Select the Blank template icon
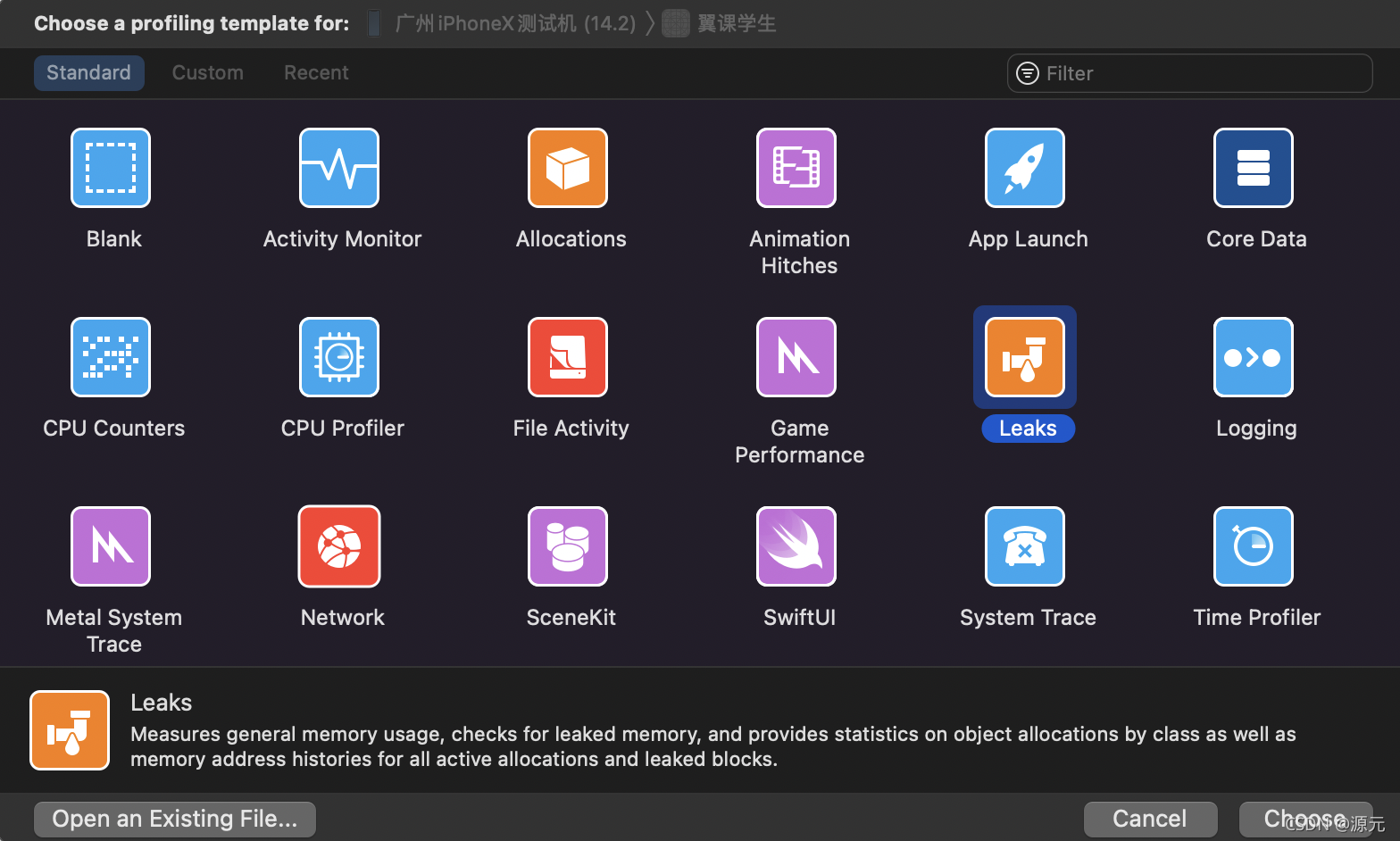The width and height of the screenshot is (1400, 841). tap(111, 168)
